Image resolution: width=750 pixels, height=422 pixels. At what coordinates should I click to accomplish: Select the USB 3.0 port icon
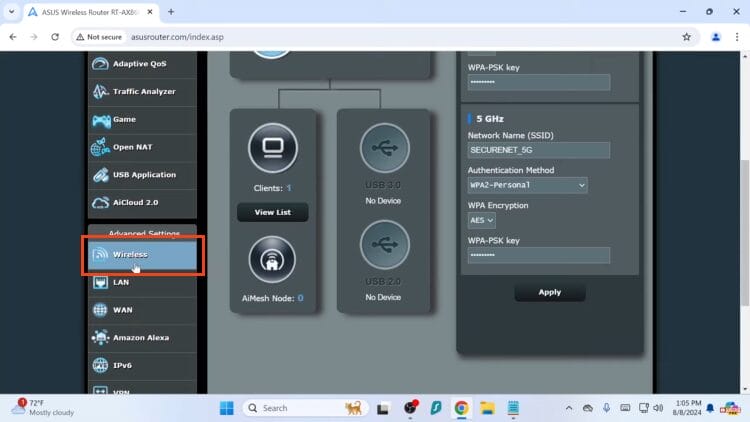pyautogui.click(x=385, y=148)
